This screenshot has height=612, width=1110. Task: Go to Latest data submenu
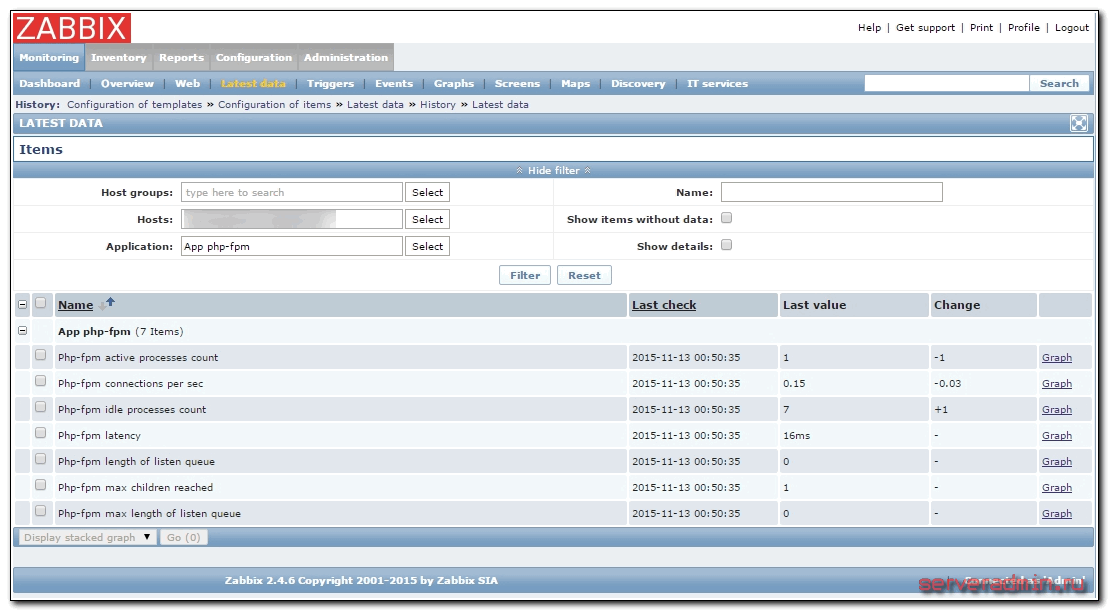click(x=253, y=83)
